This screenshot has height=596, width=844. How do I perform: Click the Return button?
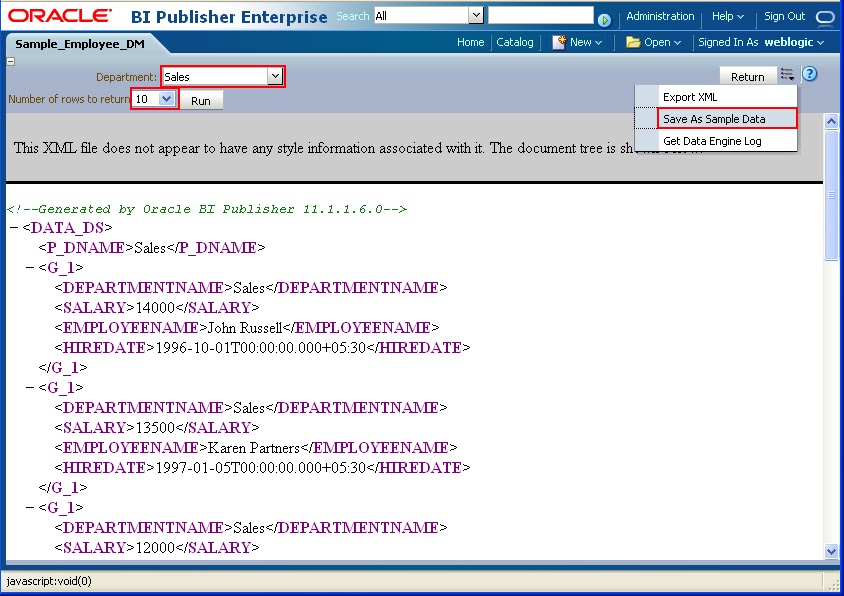[x=748, y=76]
